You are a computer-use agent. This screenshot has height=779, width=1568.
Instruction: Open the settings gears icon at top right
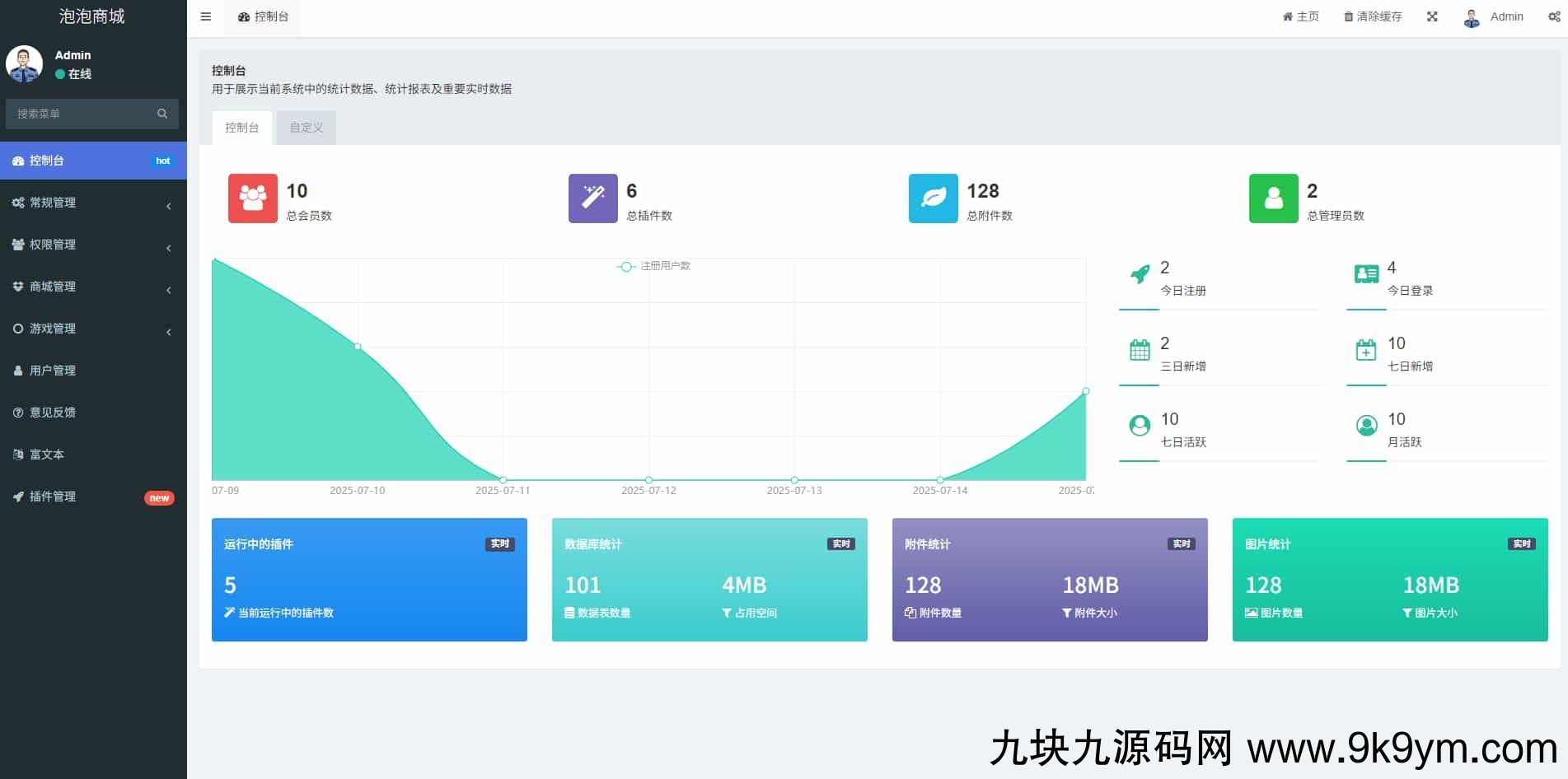tap(1553, 16)
